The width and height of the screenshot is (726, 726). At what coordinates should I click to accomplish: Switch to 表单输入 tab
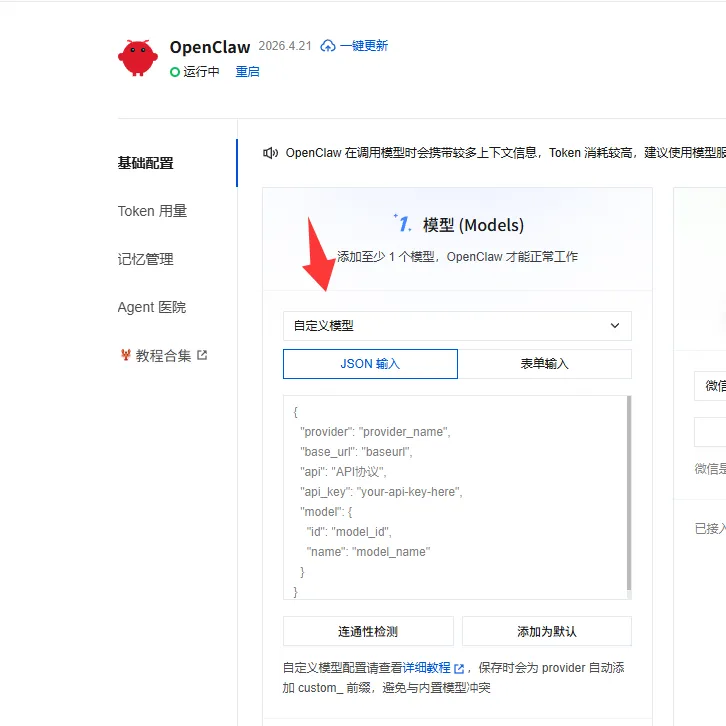click(544, 364)
